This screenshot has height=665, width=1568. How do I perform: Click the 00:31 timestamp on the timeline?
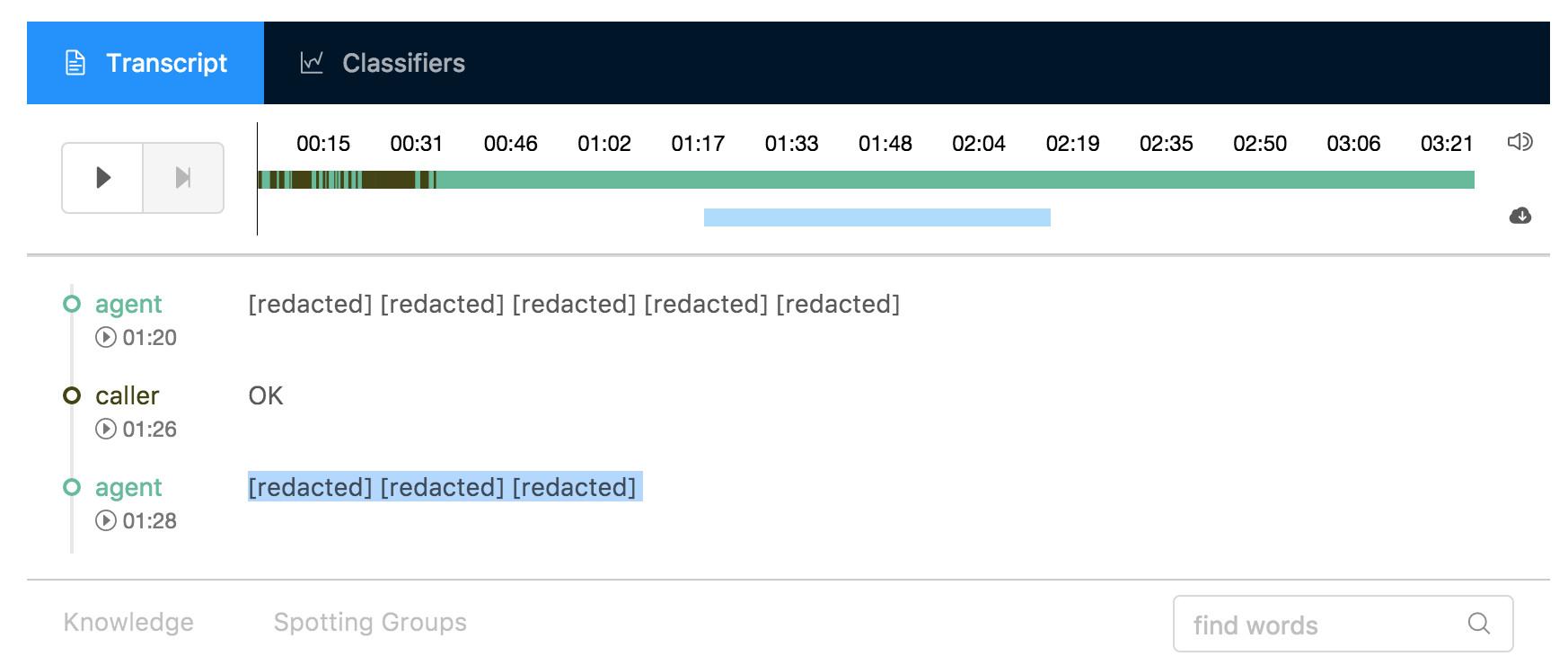417,144
